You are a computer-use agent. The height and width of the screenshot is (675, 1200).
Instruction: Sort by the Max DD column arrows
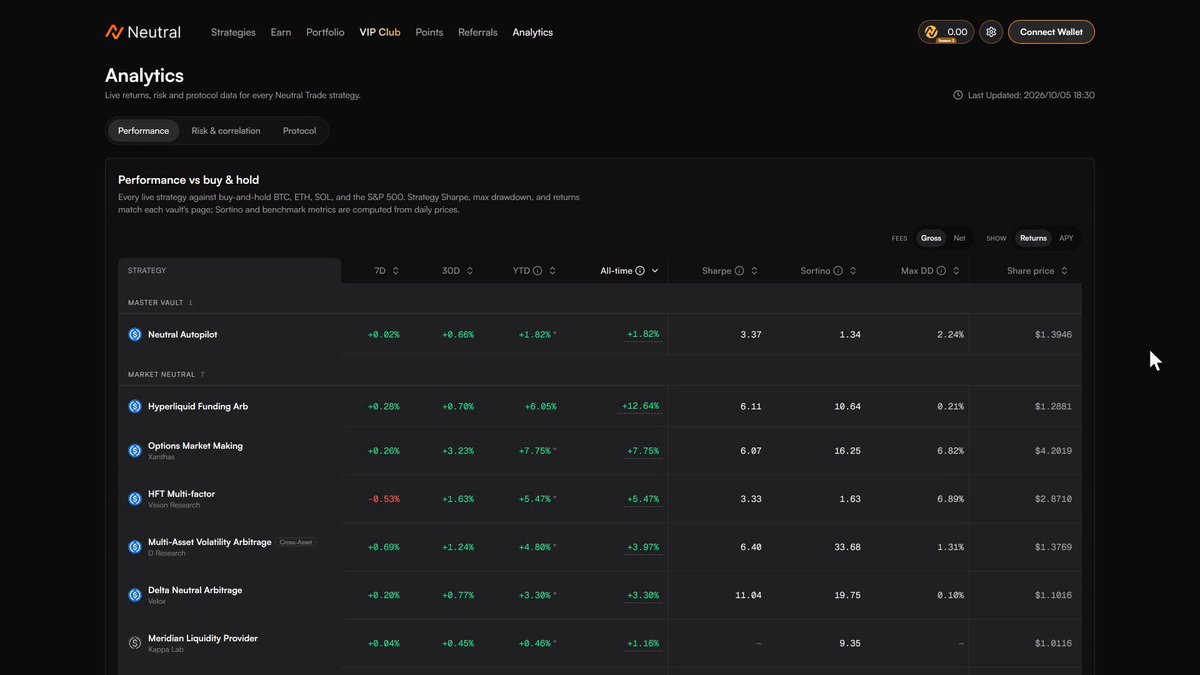coord(957,271)
